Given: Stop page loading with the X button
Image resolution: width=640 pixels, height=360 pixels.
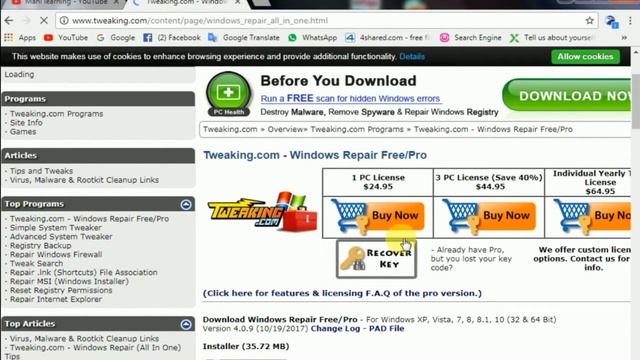Looking at the screenshot, I should pyautogui.click(x=44, y=20).
